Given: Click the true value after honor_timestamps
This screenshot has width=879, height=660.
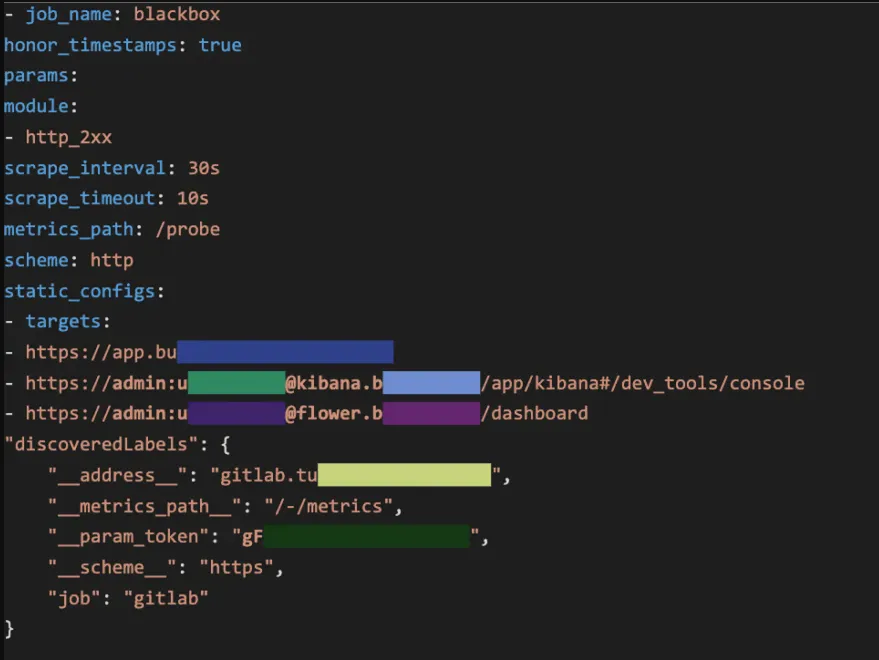Looking at the screenshot, I should pyautogui.click(x=219, y=45).
